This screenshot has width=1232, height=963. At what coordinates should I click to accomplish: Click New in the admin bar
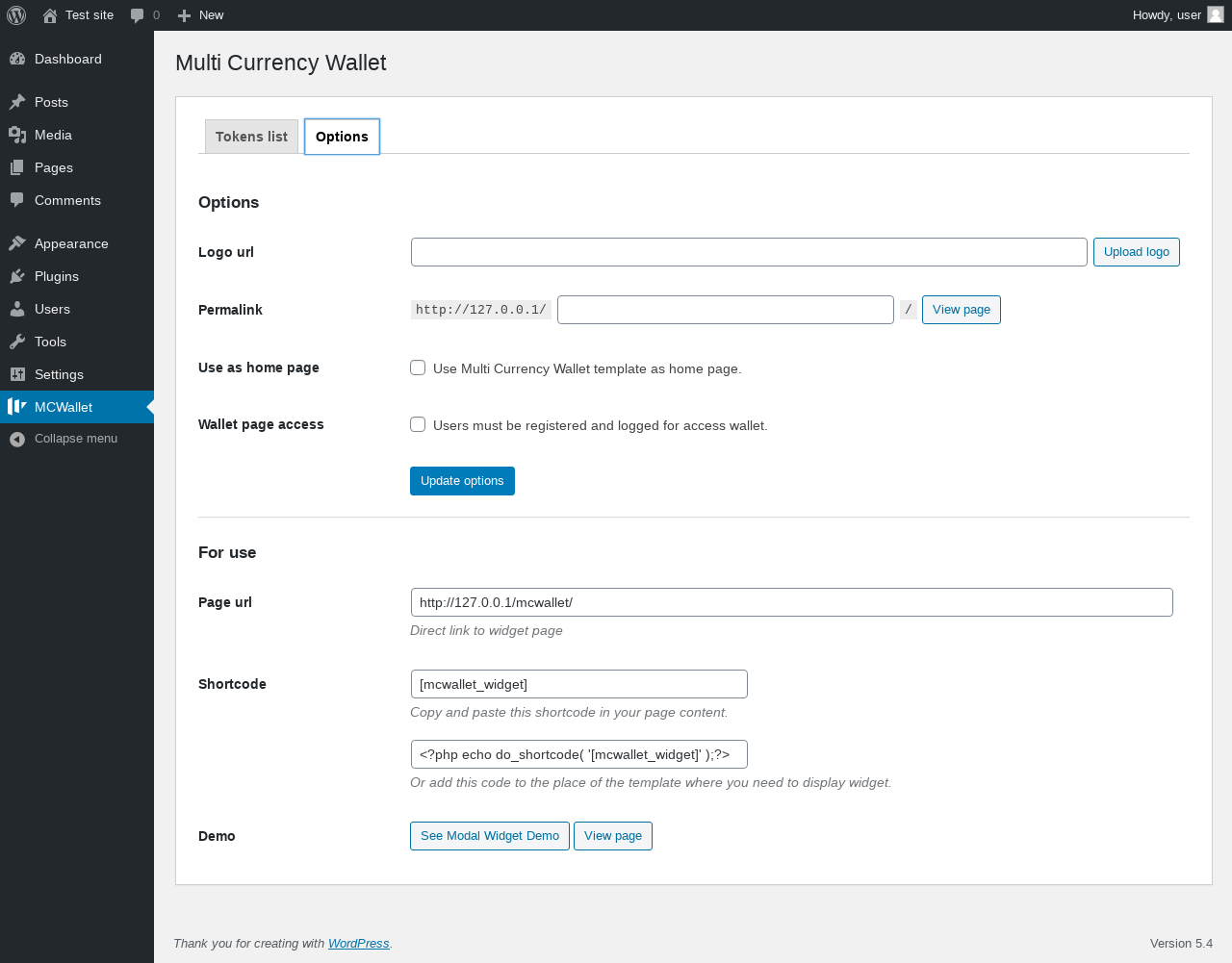tap(200, 15)
